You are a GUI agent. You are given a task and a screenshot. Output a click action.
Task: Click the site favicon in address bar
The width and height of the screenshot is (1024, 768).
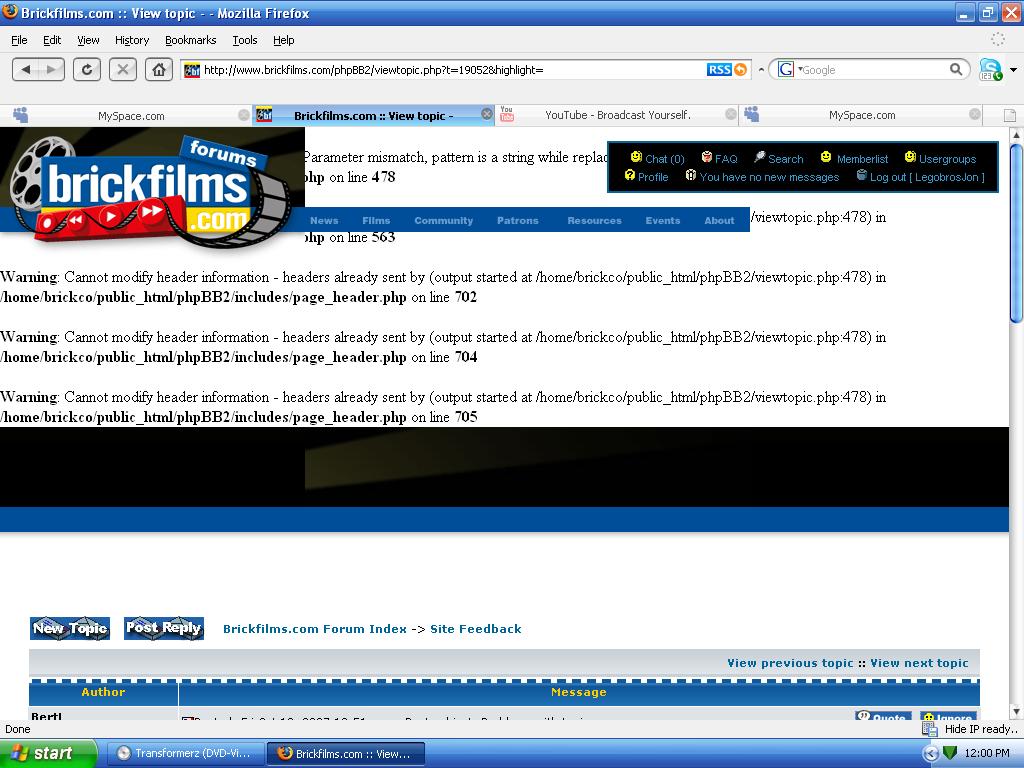coord(191,70)
